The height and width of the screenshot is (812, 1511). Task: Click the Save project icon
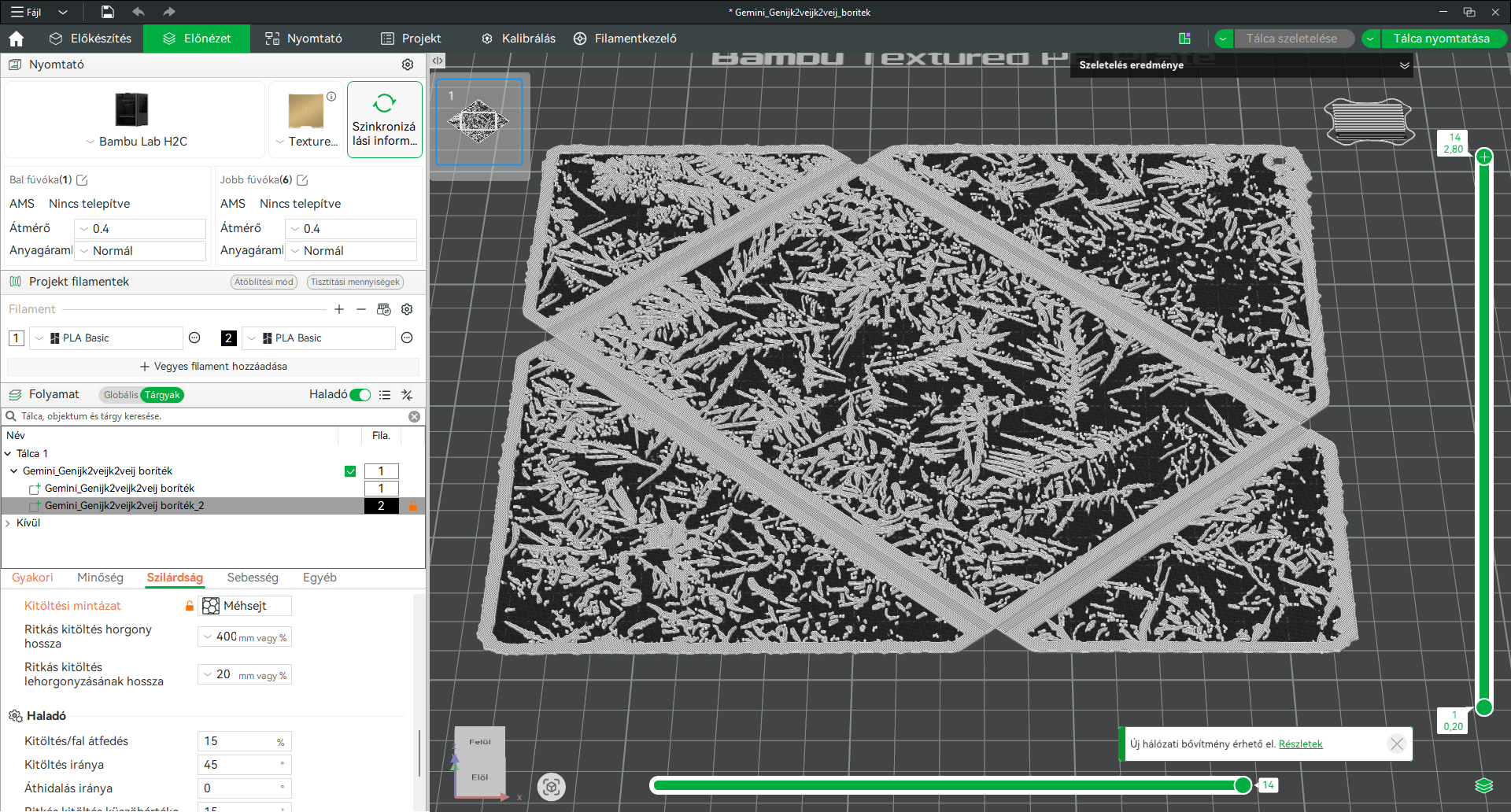point(108,12)
